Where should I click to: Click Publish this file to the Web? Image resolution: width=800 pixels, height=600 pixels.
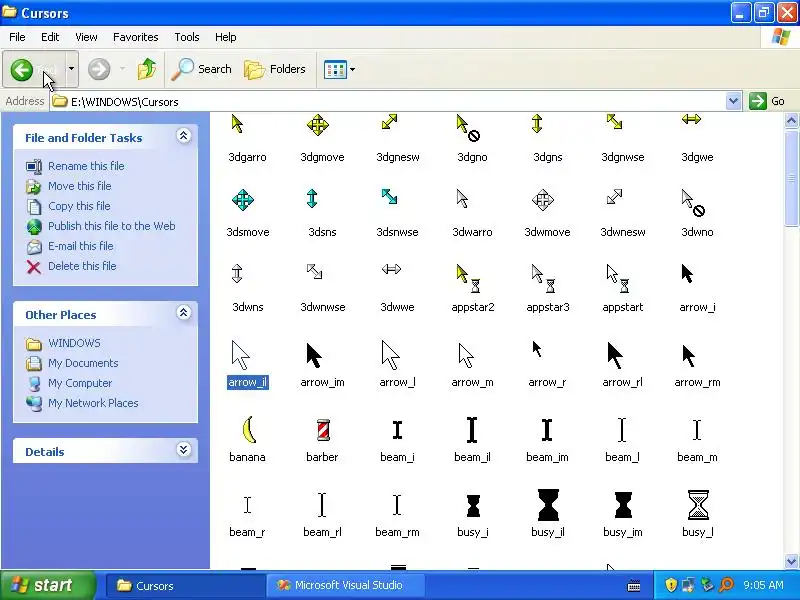112,226
